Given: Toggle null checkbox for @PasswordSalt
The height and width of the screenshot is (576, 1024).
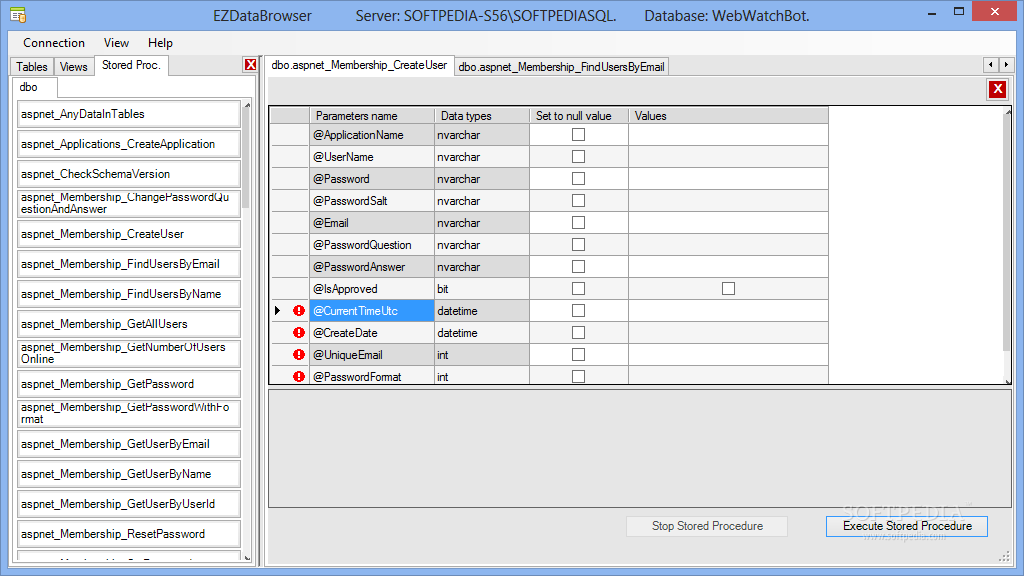Looking at the screenshot, I should (x=579, y=200).
